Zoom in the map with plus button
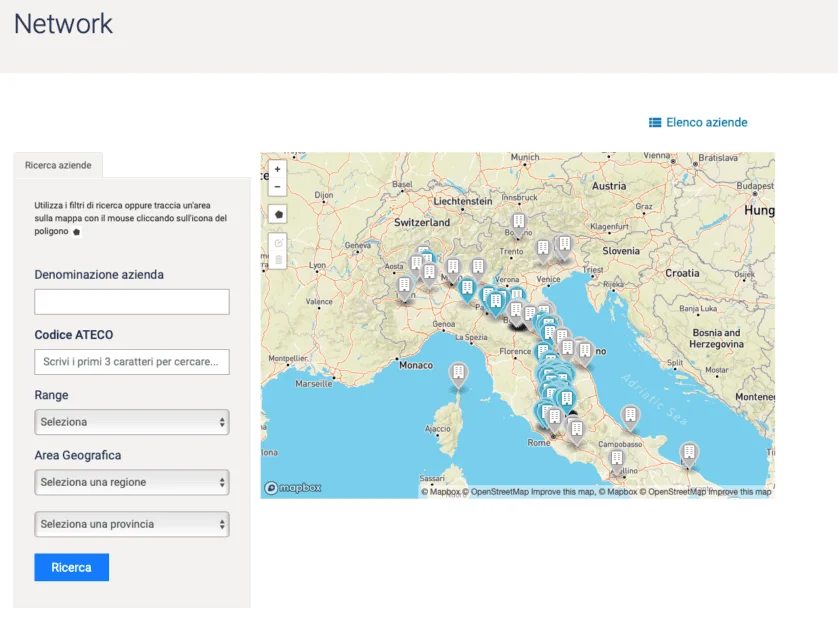 coord(277,169)
